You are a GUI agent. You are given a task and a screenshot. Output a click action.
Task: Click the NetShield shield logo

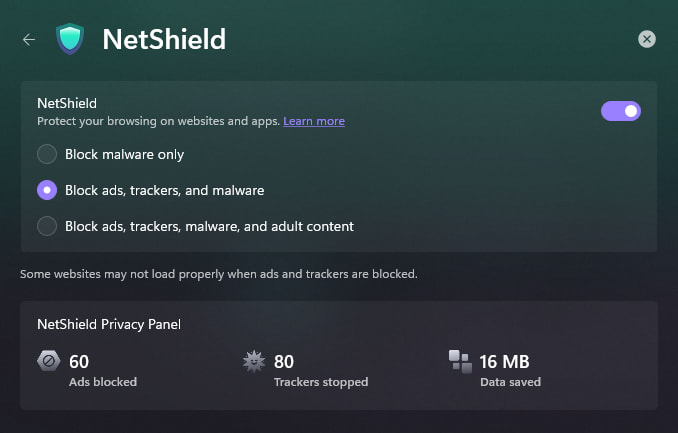(70, 39)
